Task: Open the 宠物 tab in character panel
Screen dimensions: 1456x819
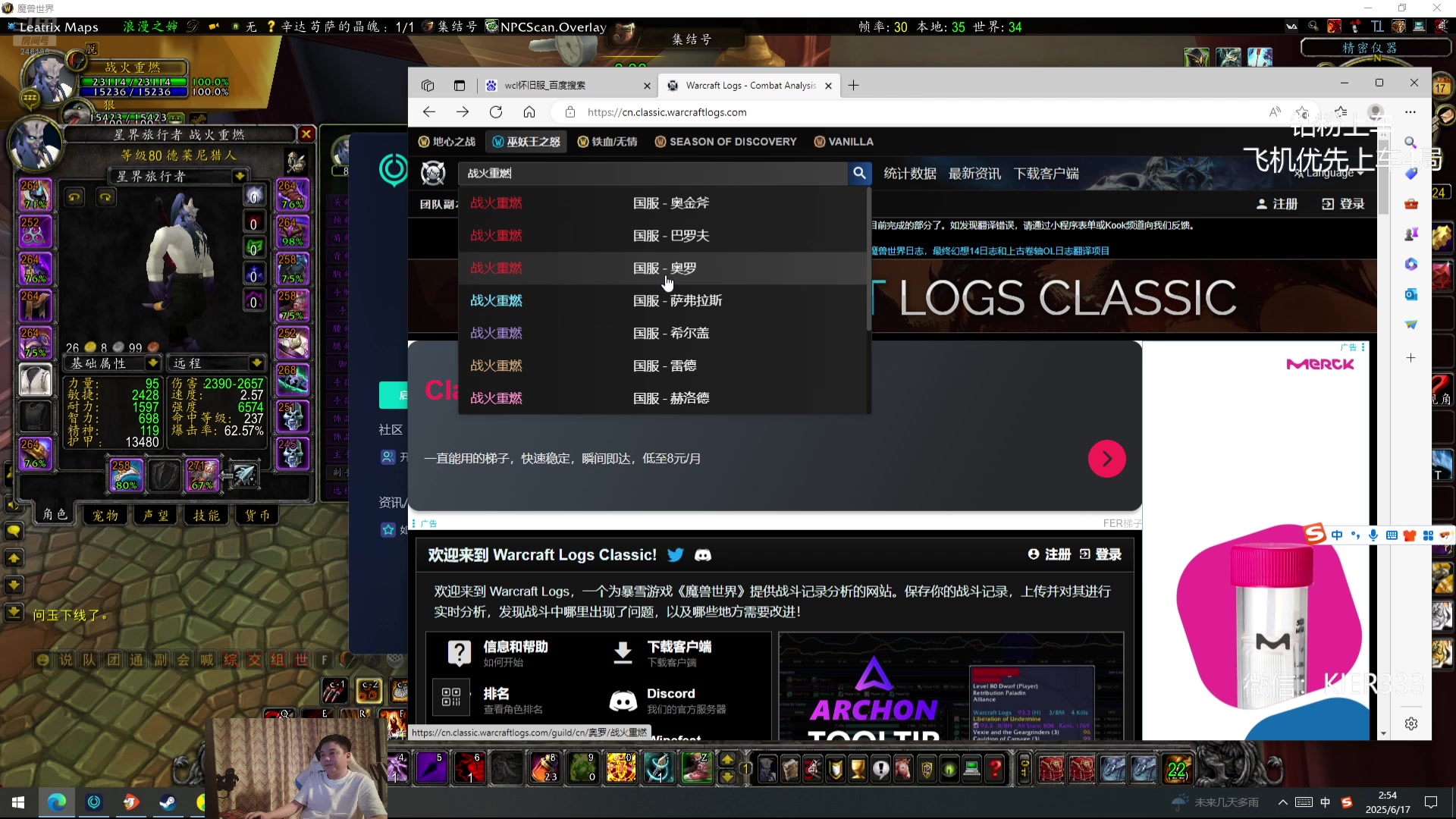Action: pos(105,516)
